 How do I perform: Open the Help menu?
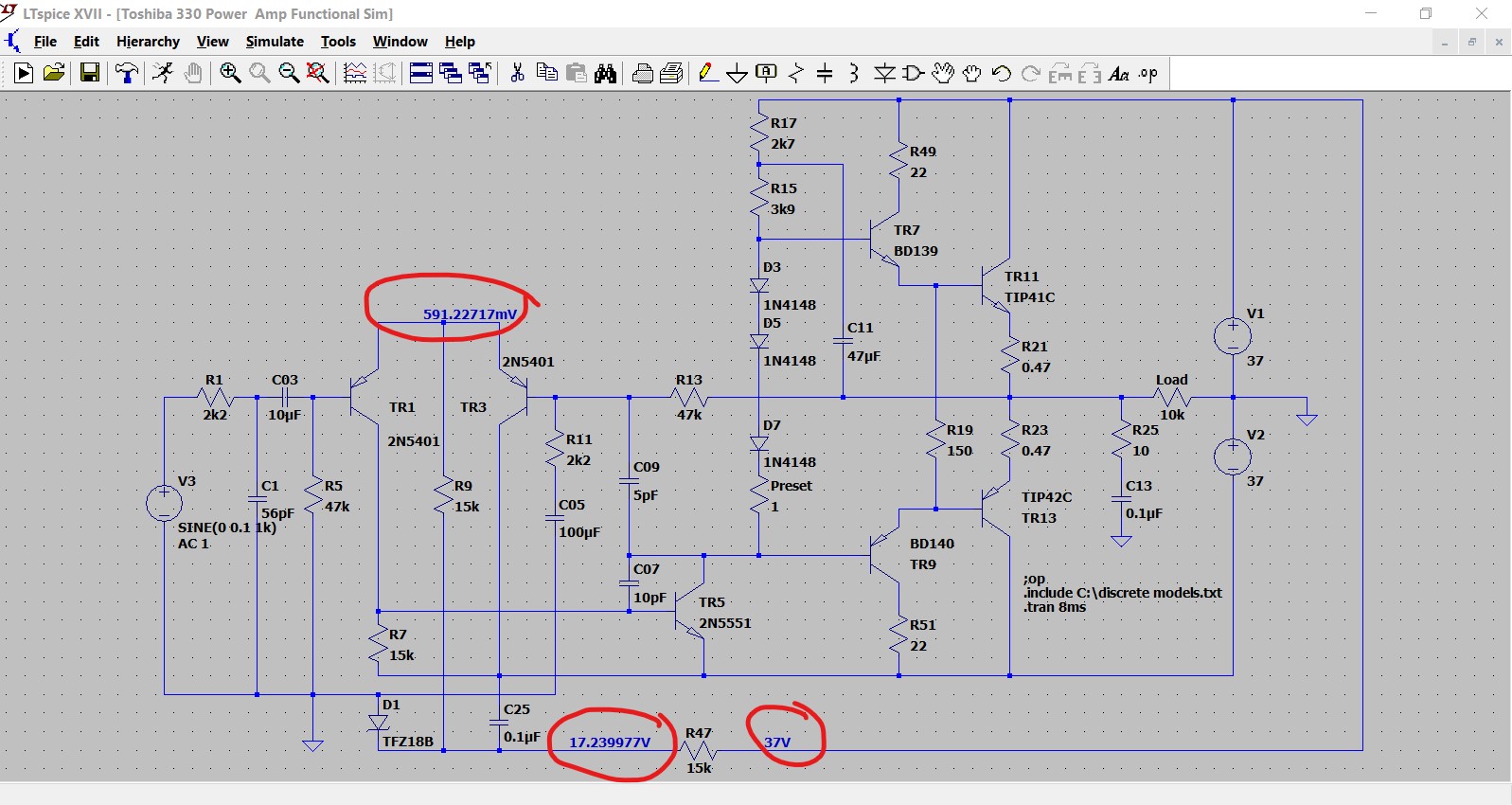459,42
